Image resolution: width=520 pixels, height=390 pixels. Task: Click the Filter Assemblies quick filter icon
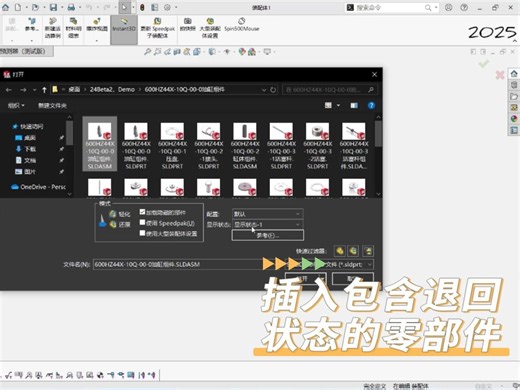[353, 251]
